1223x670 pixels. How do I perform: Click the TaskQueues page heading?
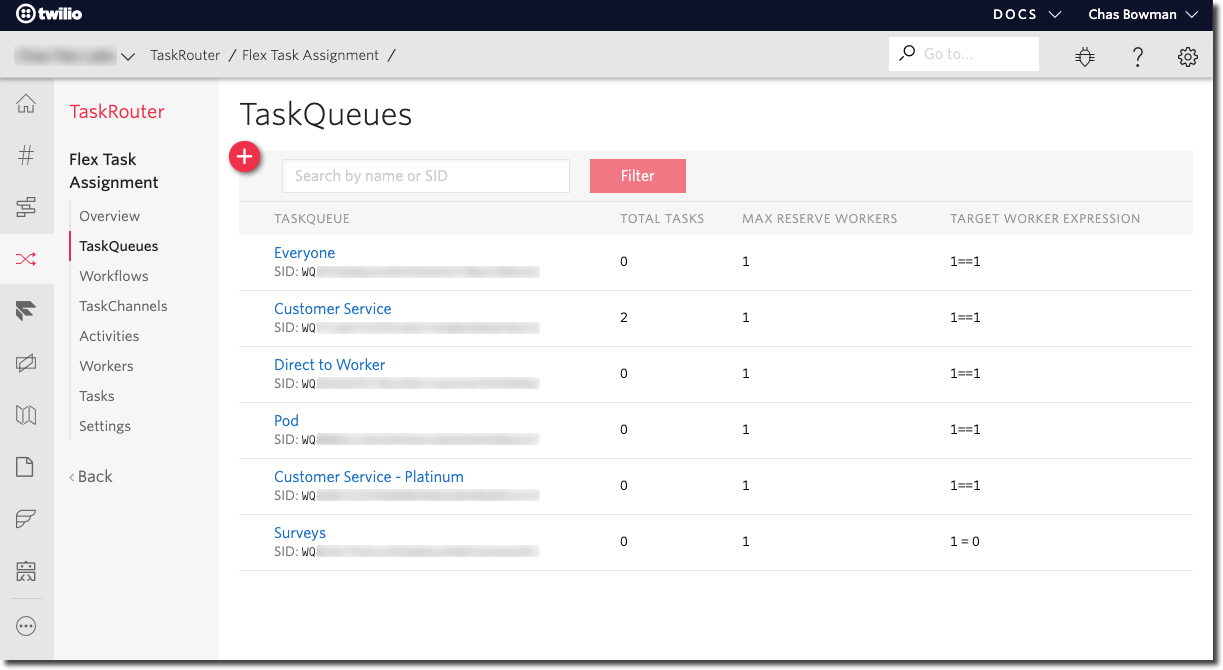coord(326,114)
